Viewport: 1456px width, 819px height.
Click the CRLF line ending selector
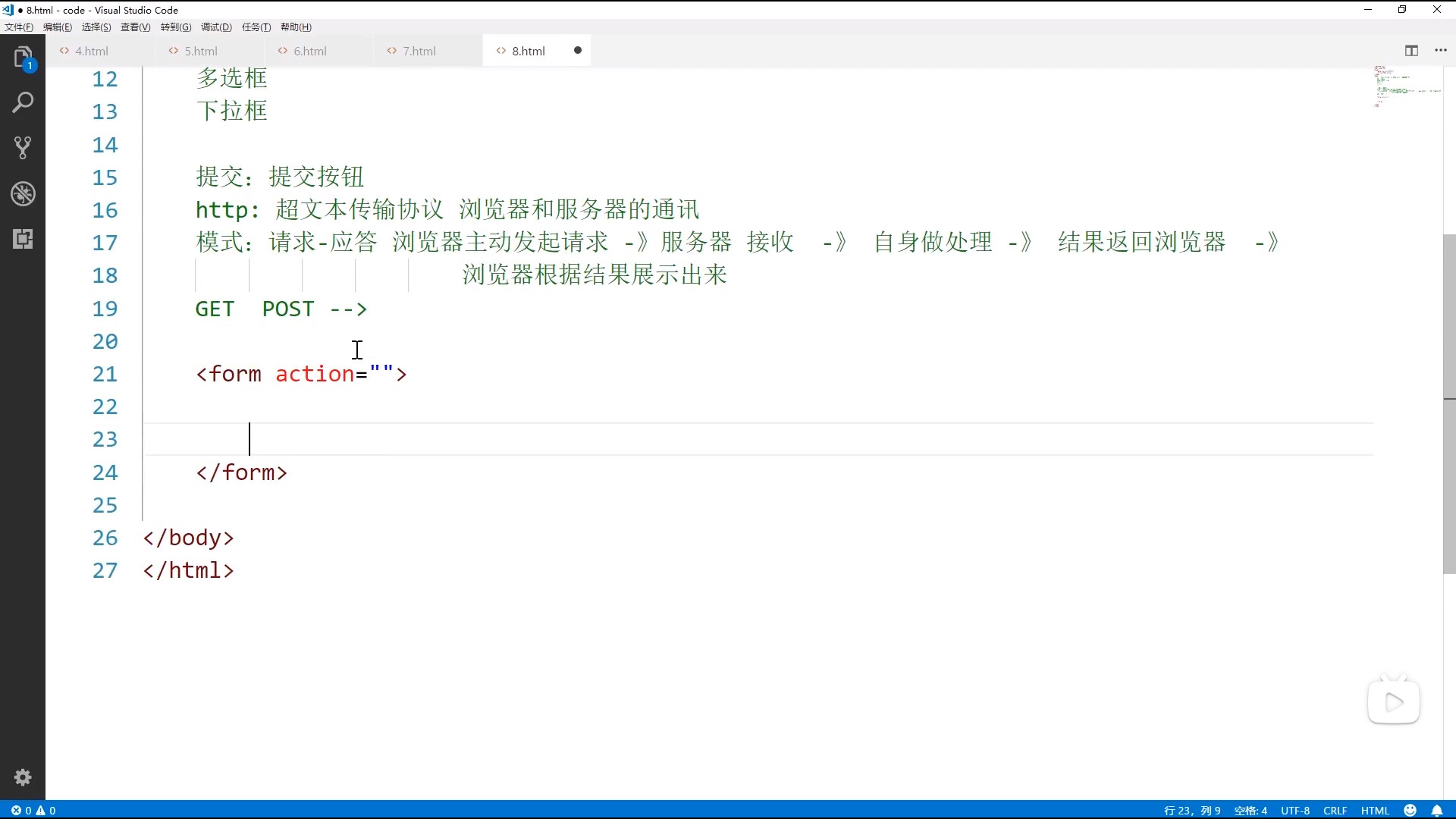click(x=1335, y=811)
